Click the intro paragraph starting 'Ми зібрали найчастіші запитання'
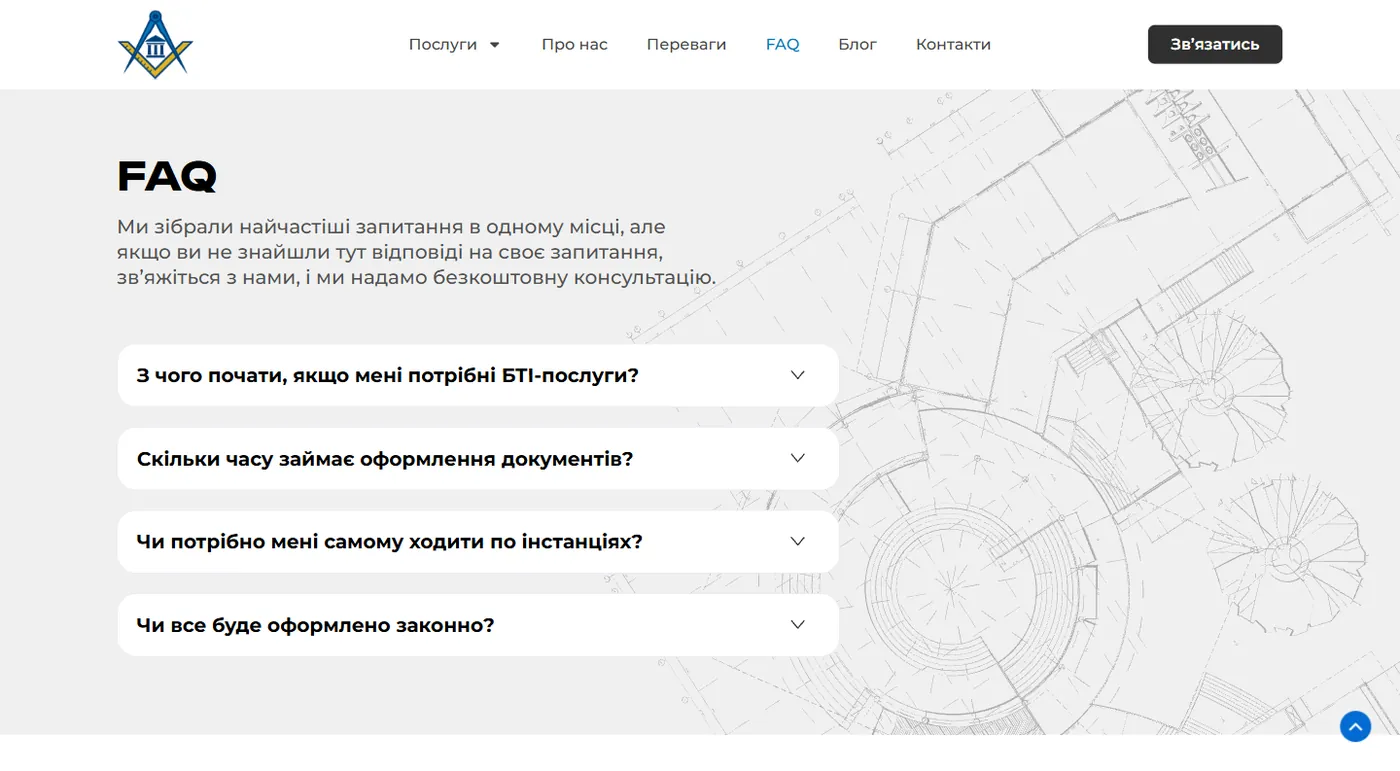This screenshot has width=1400, height=771. point(416,252)
